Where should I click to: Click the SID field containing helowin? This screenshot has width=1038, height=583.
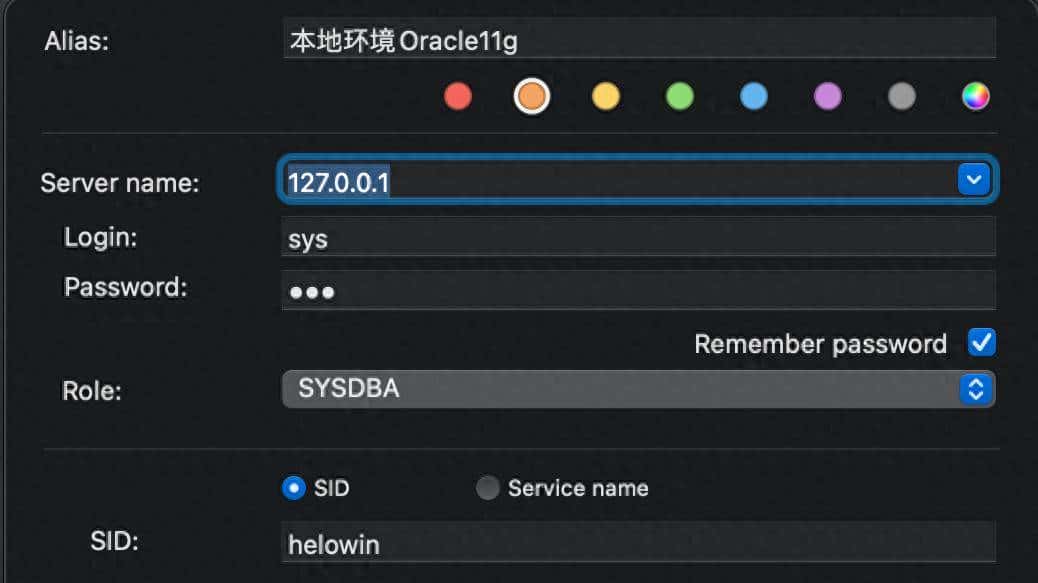click(x=640, y=543)
